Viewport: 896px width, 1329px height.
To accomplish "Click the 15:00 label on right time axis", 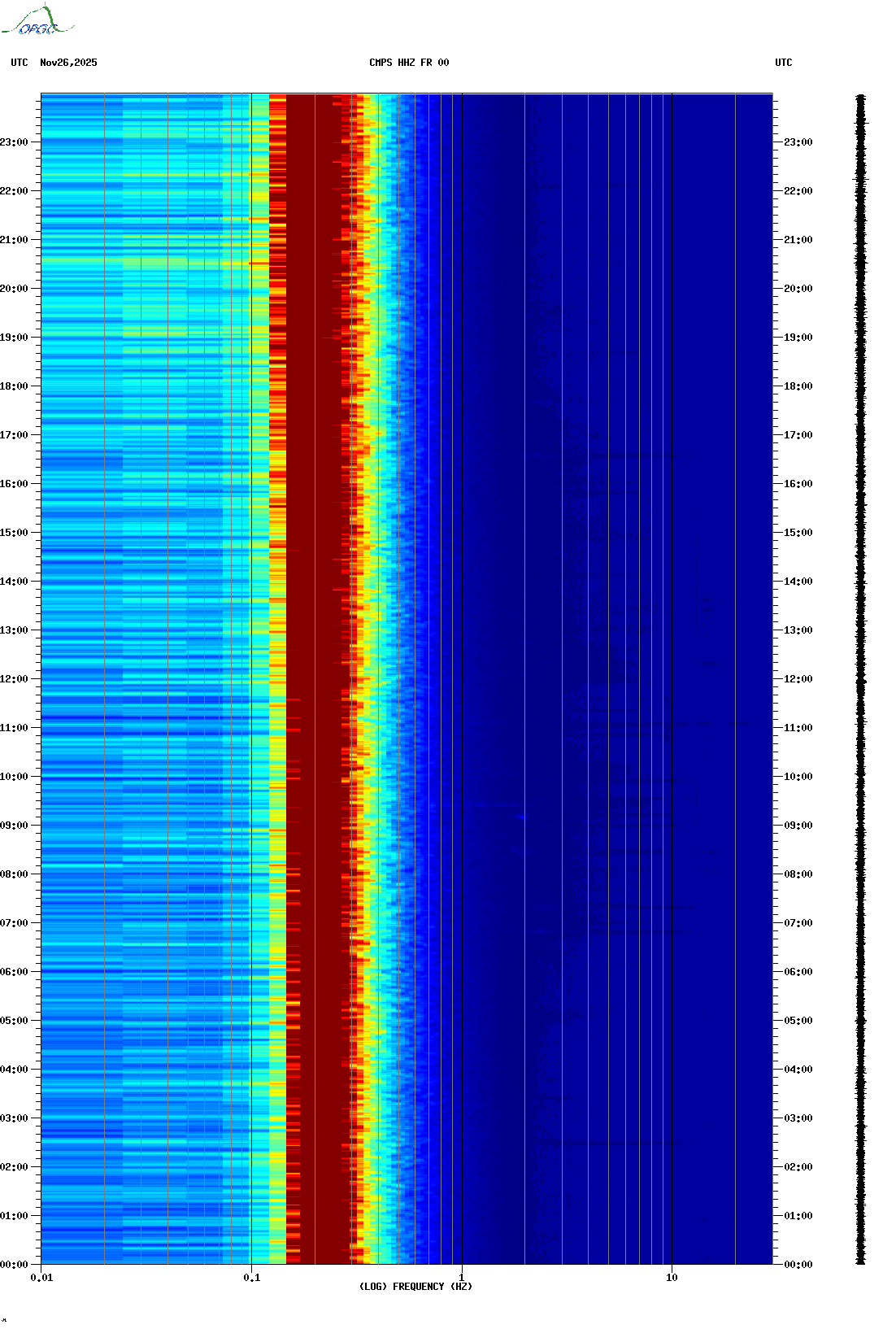I will (x=798, y=533).
